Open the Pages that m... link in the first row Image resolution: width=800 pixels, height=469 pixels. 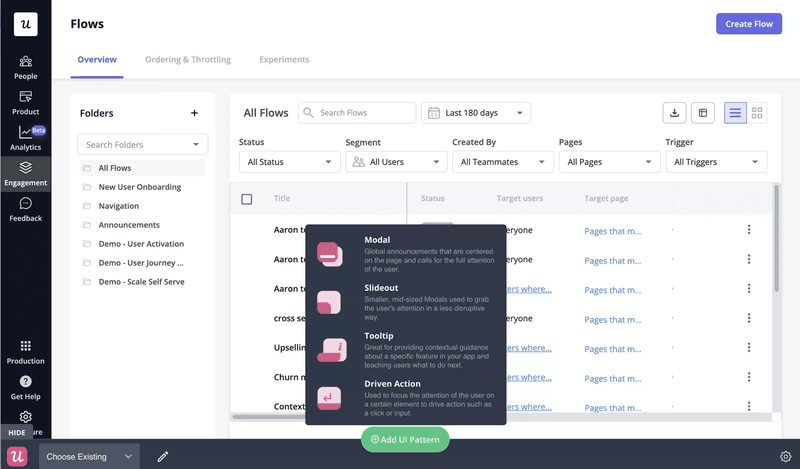point(612,231)
